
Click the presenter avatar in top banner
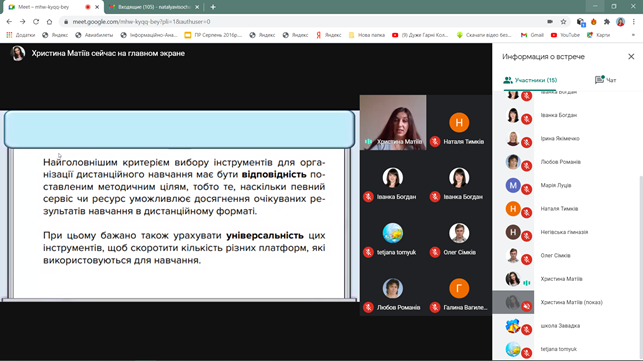point(18,53)
